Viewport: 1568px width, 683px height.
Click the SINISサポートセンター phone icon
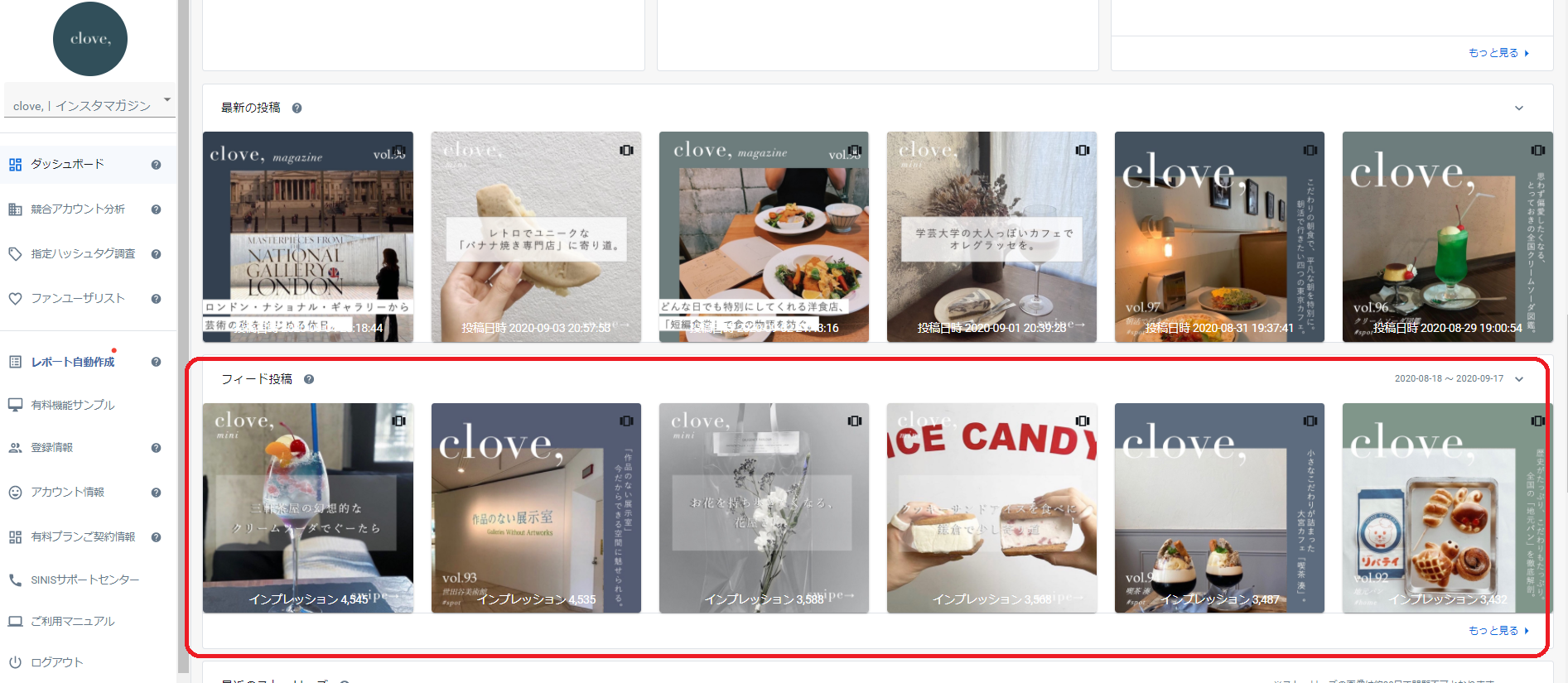coord(15,580)
